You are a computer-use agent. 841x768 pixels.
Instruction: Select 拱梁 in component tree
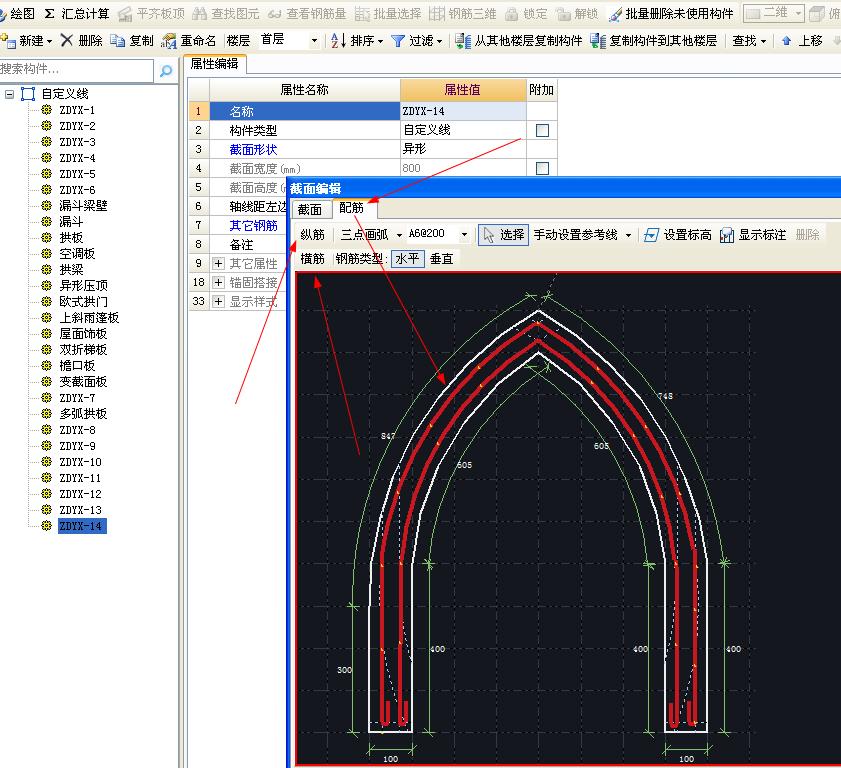71,269
